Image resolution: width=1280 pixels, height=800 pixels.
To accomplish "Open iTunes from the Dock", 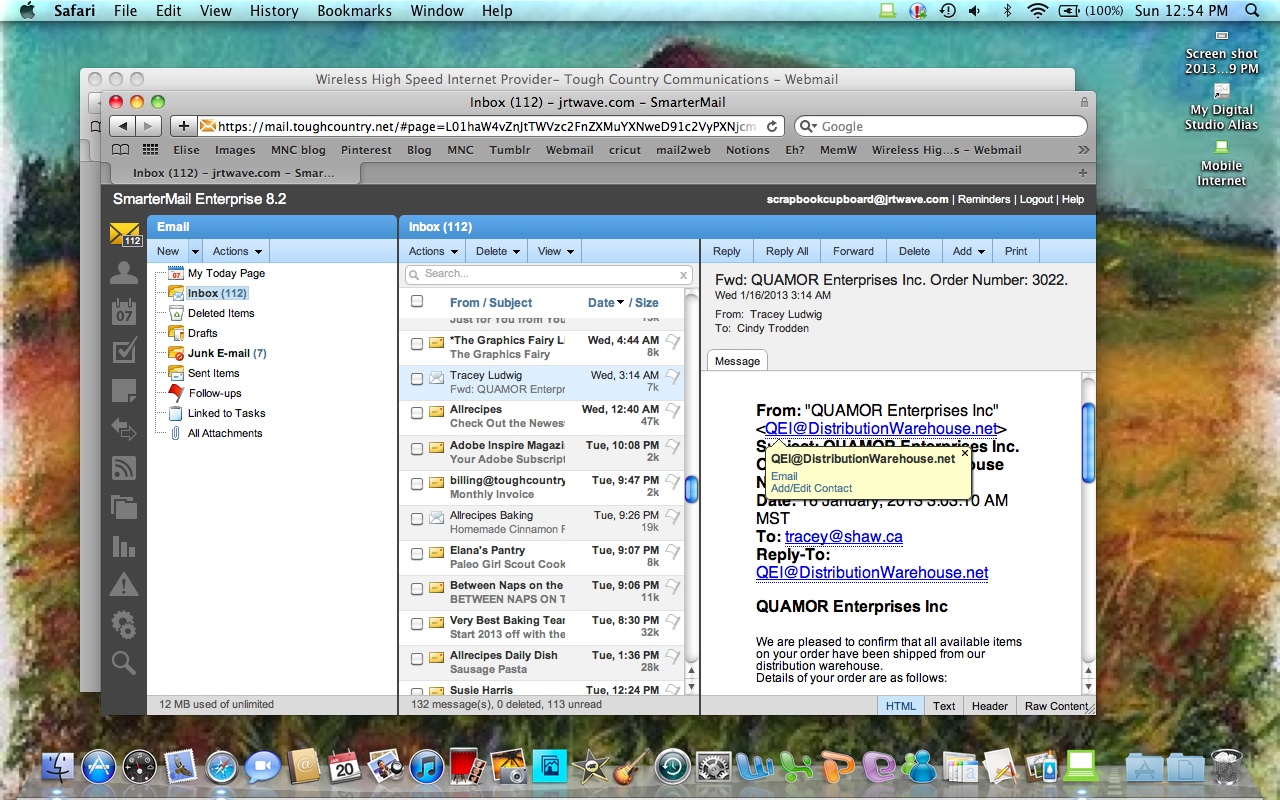I will tap(427, 767).
